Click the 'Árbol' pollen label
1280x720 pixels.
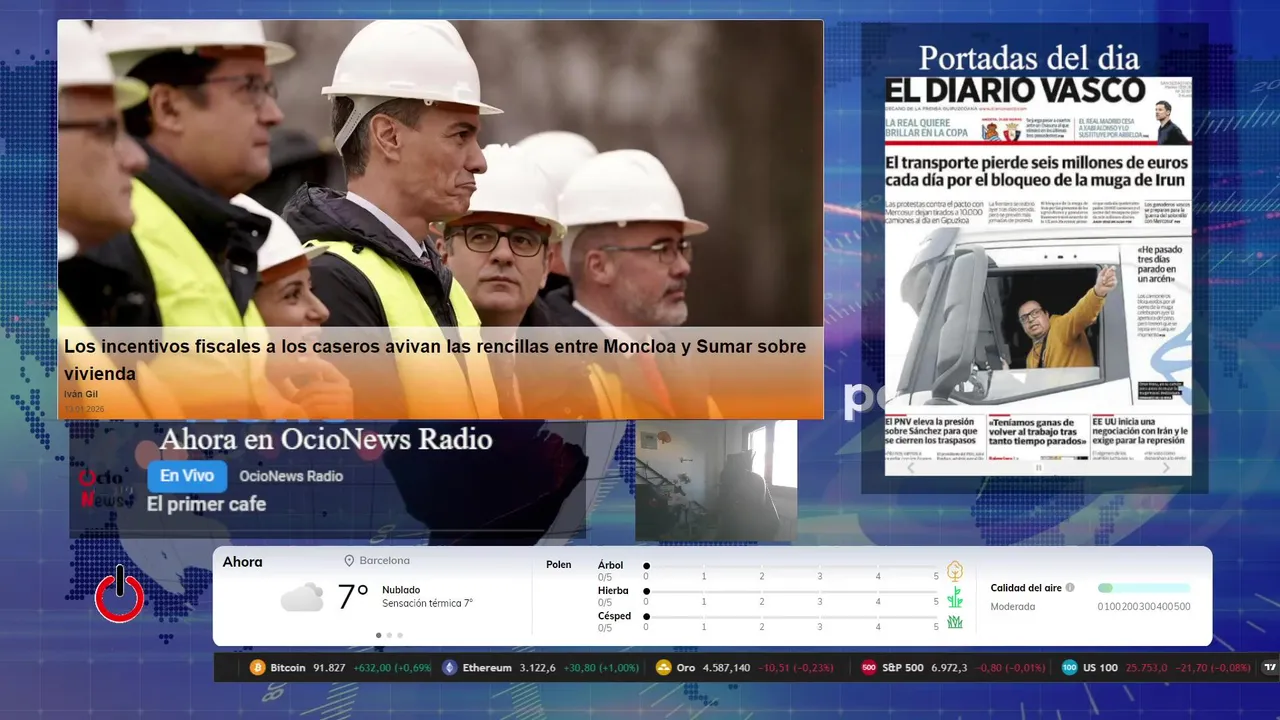(x=610, y=565)
